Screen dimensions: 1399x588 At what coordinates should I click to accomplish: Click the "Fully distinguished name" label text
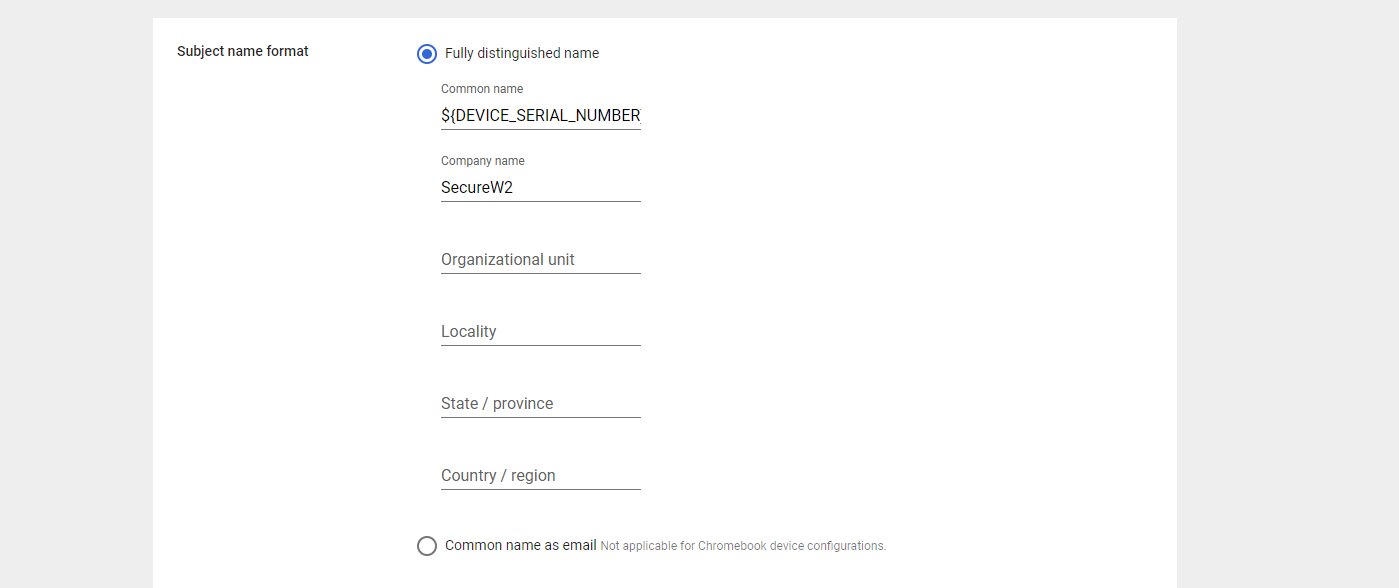click(522, 53)
